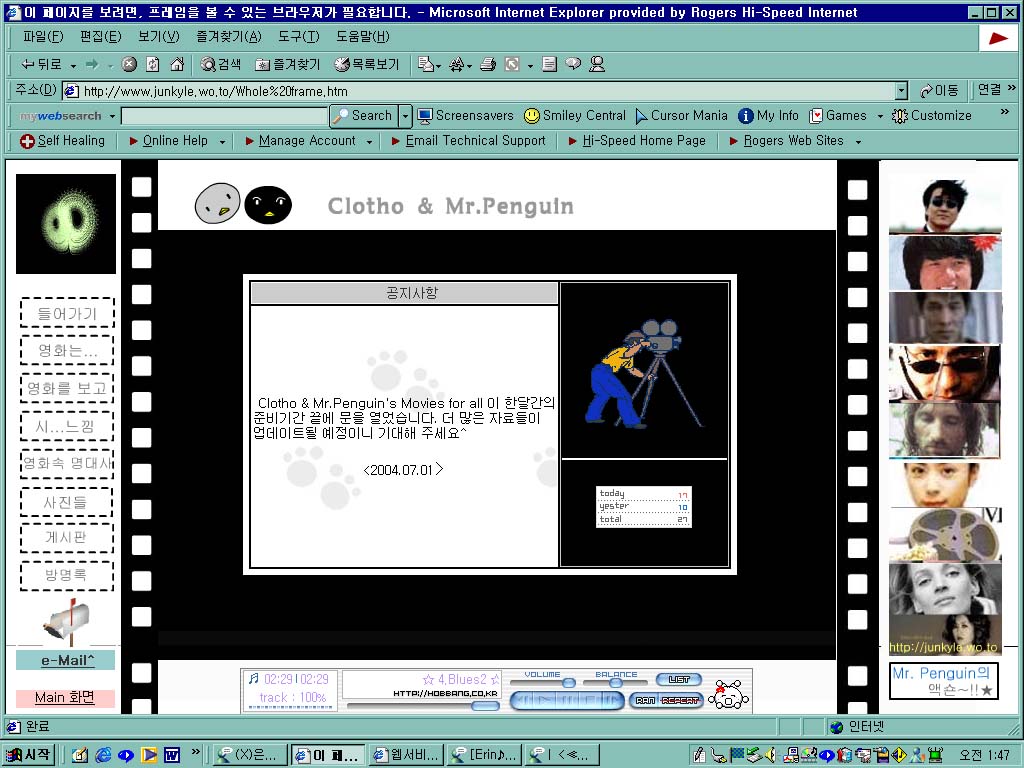The width and height of the screenshot is (1024, 768).
Task: Click the 게시판 sidebar button
Action: tap(66, 538)
